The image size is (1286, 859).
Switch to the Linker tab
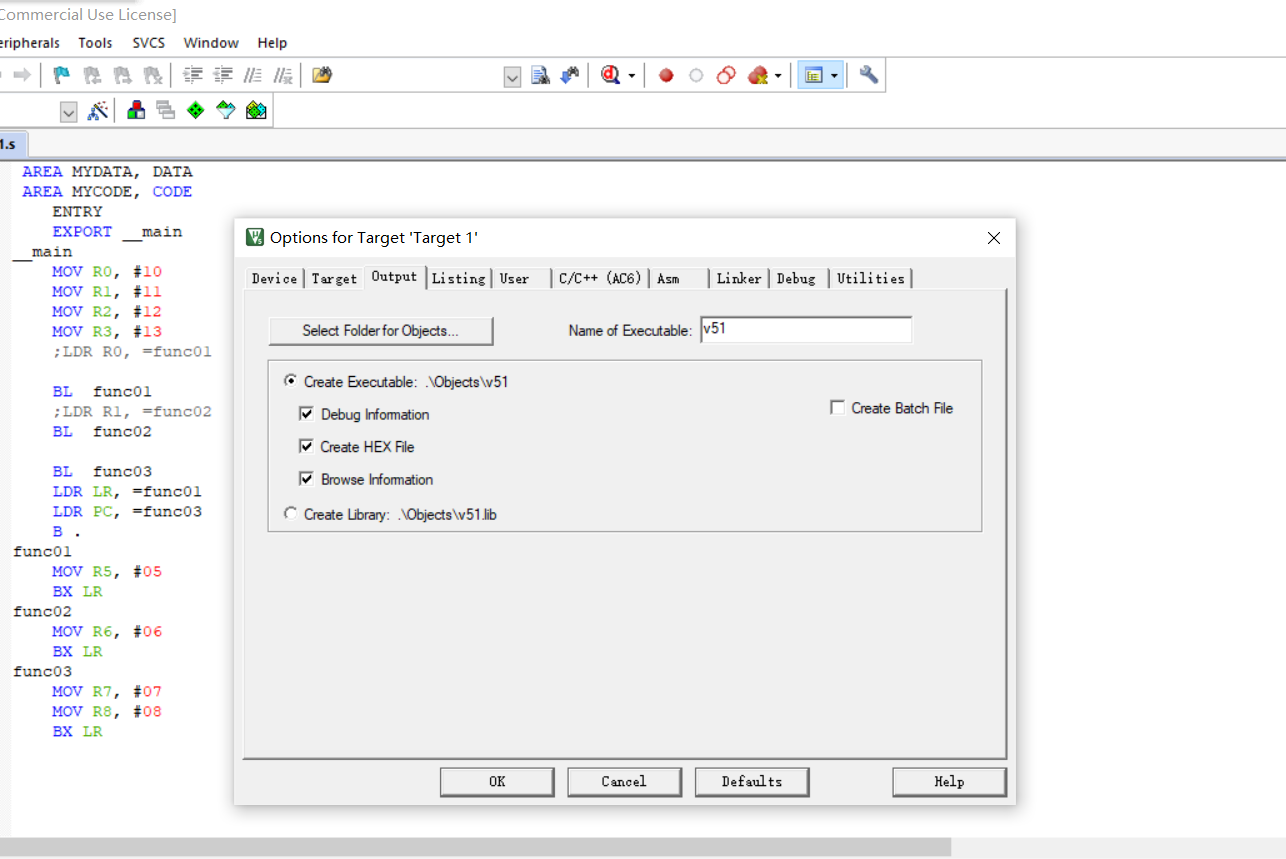click(x=739, y=279)
